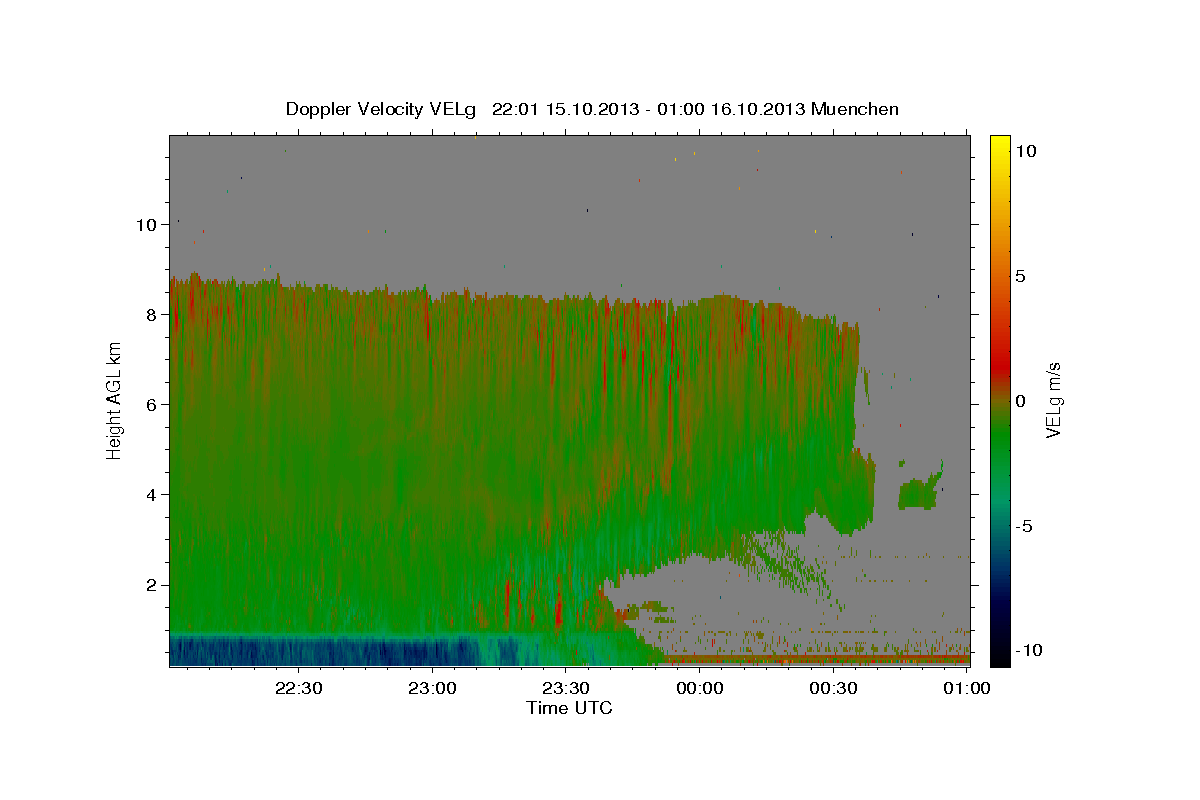Screen dimensions: 1200x800
Task: Click the height axis label '10'
Action: (147, 225)
